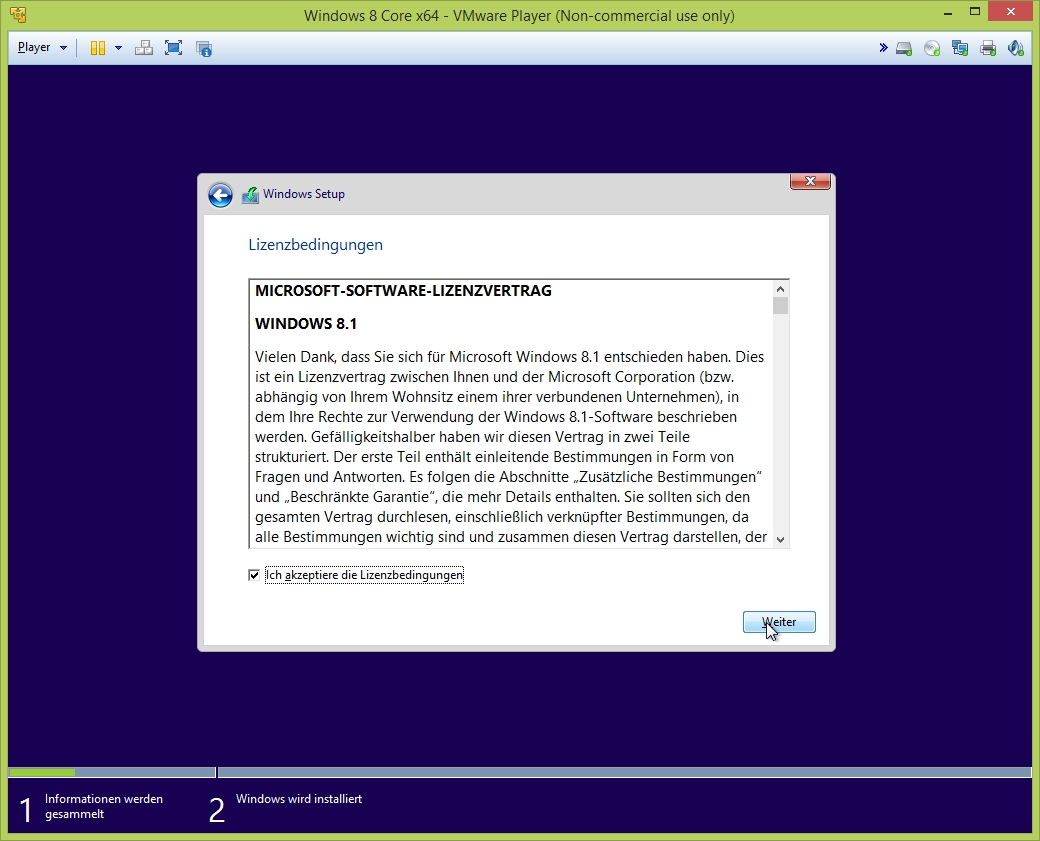Click the Weiter button
1040x841 pixels.
pos(779,622)
